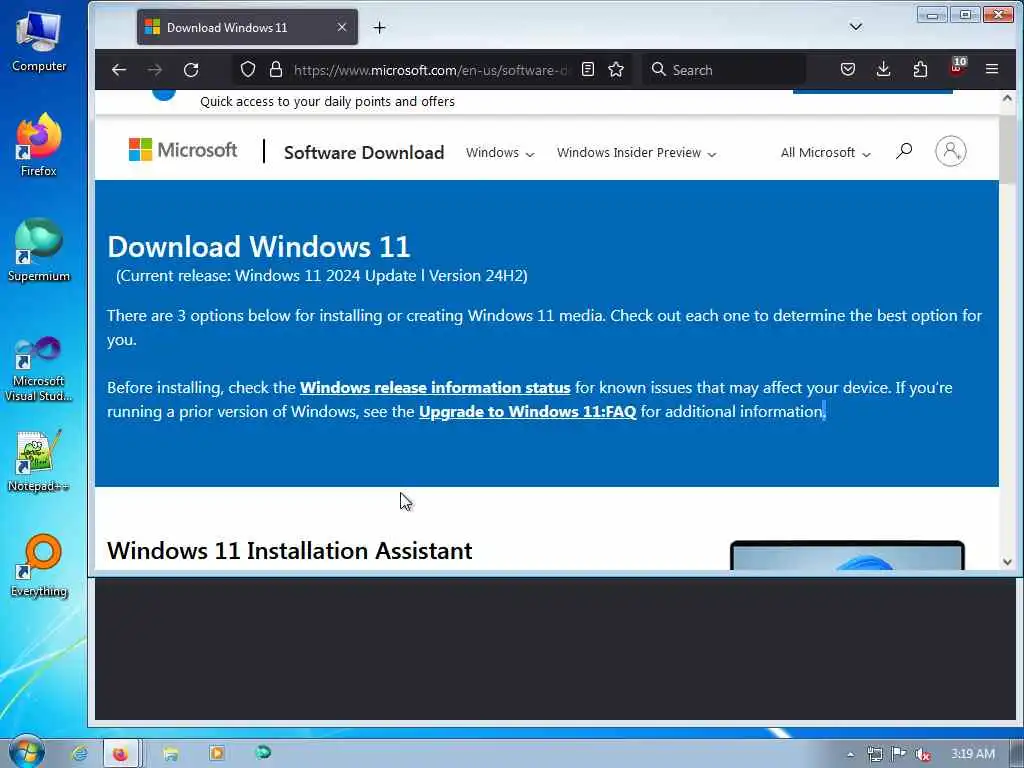This screenshot has height=768, width=1024.
Task: Click the muted volume tray icon
Action: coord(923,754)
